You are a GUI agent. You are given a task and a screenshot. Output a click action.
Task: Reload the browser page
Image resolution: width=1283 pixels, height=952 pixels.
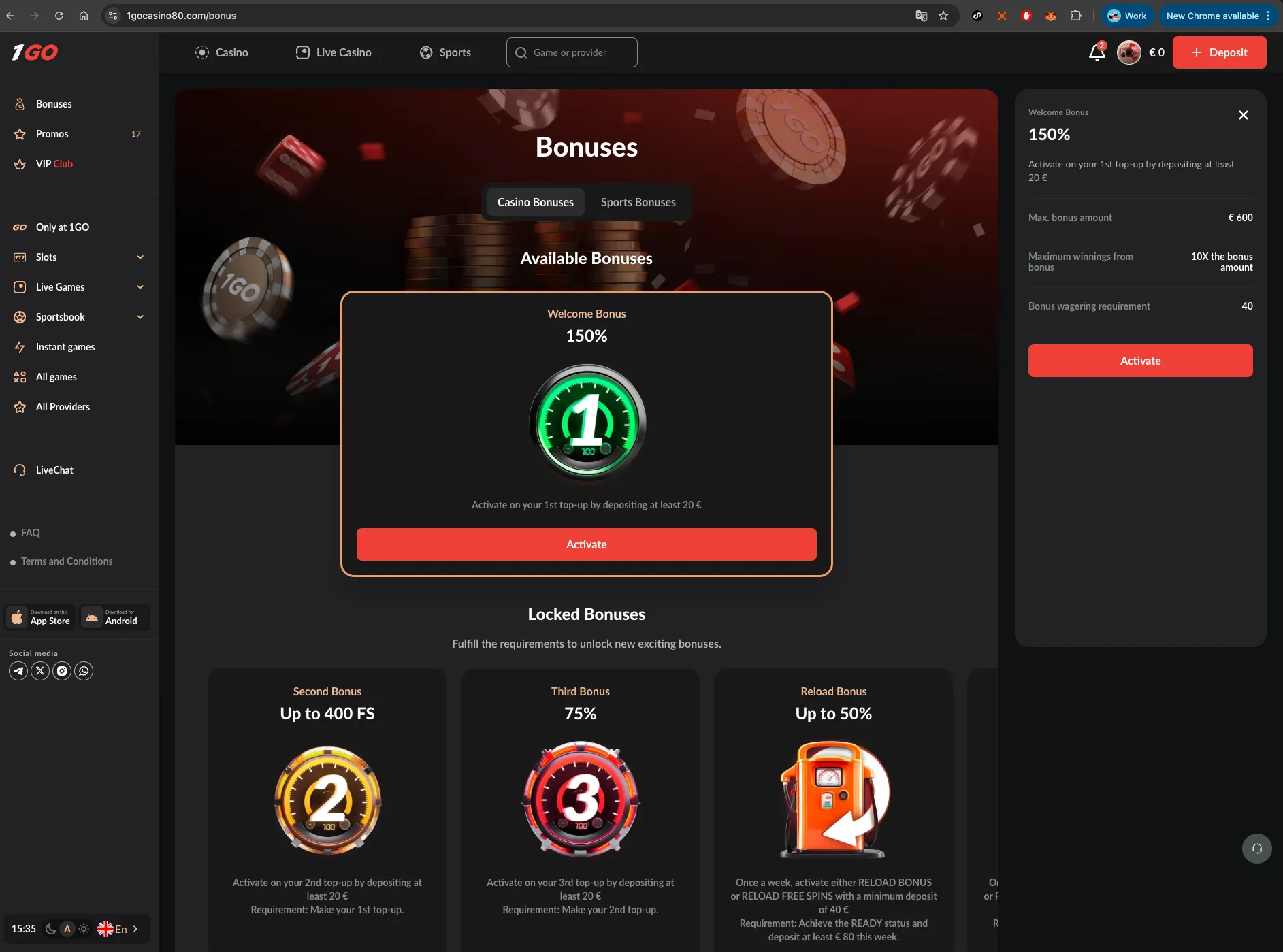(59, 16)
